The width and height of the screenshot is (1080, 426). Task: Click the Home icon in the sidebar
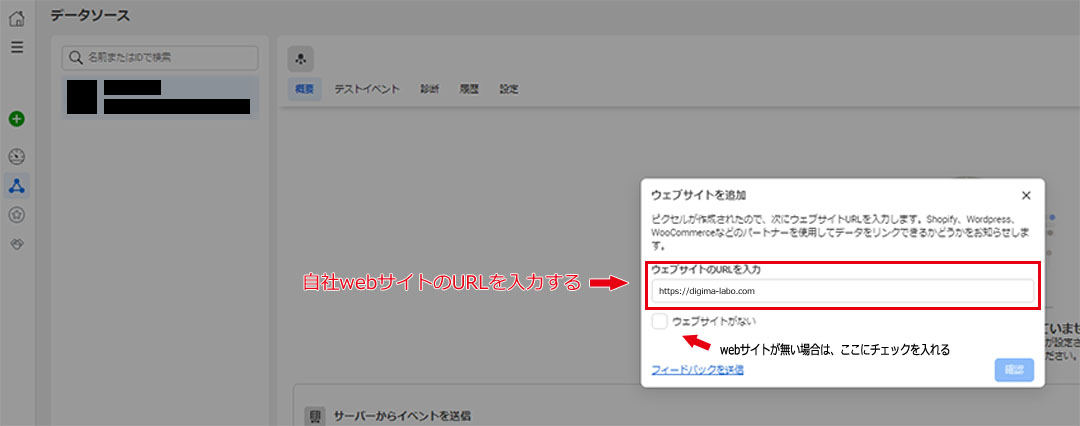pyautogui.click(x=17, y=18)
